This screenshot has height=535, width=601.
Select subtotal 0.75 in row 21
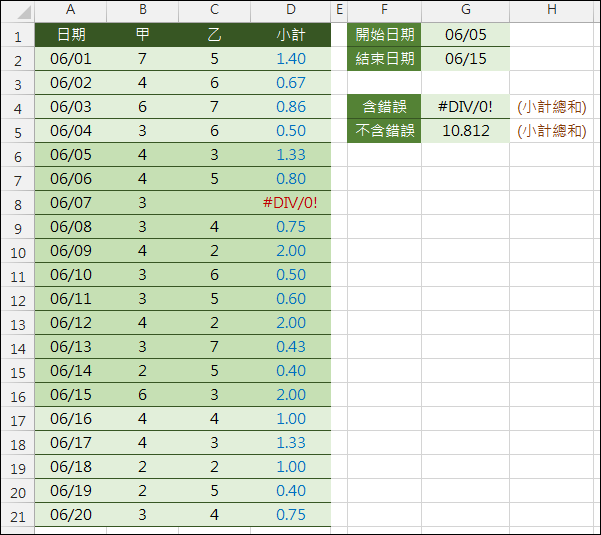tap(291, 515)
